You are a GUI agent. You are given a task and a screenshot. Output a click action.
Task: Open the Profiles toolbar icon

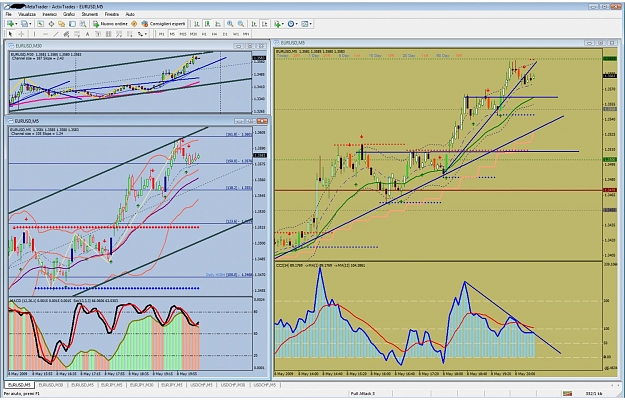point(24,24)
